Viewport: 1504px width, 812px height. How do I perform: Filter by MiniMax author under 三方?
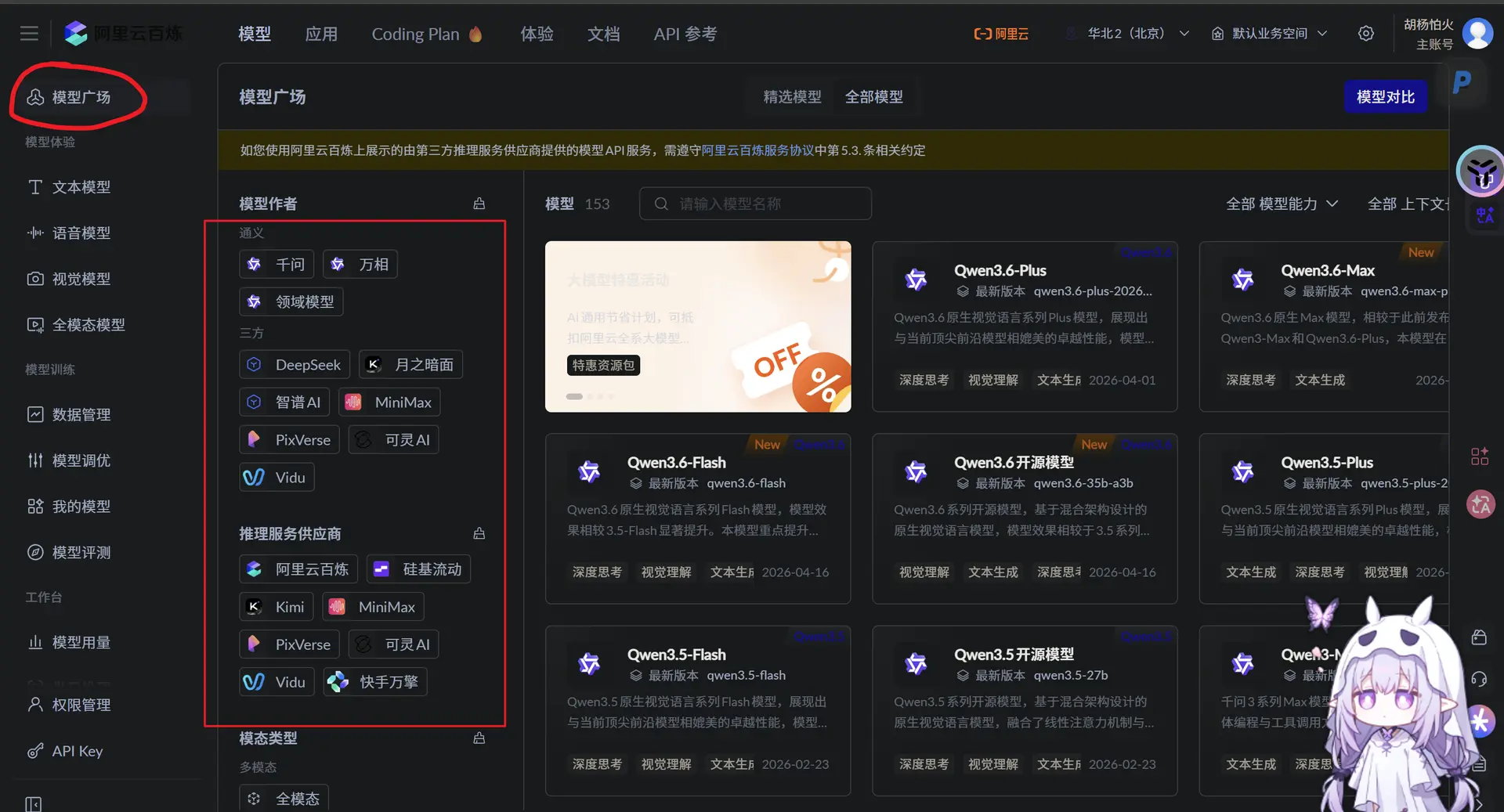389,402
